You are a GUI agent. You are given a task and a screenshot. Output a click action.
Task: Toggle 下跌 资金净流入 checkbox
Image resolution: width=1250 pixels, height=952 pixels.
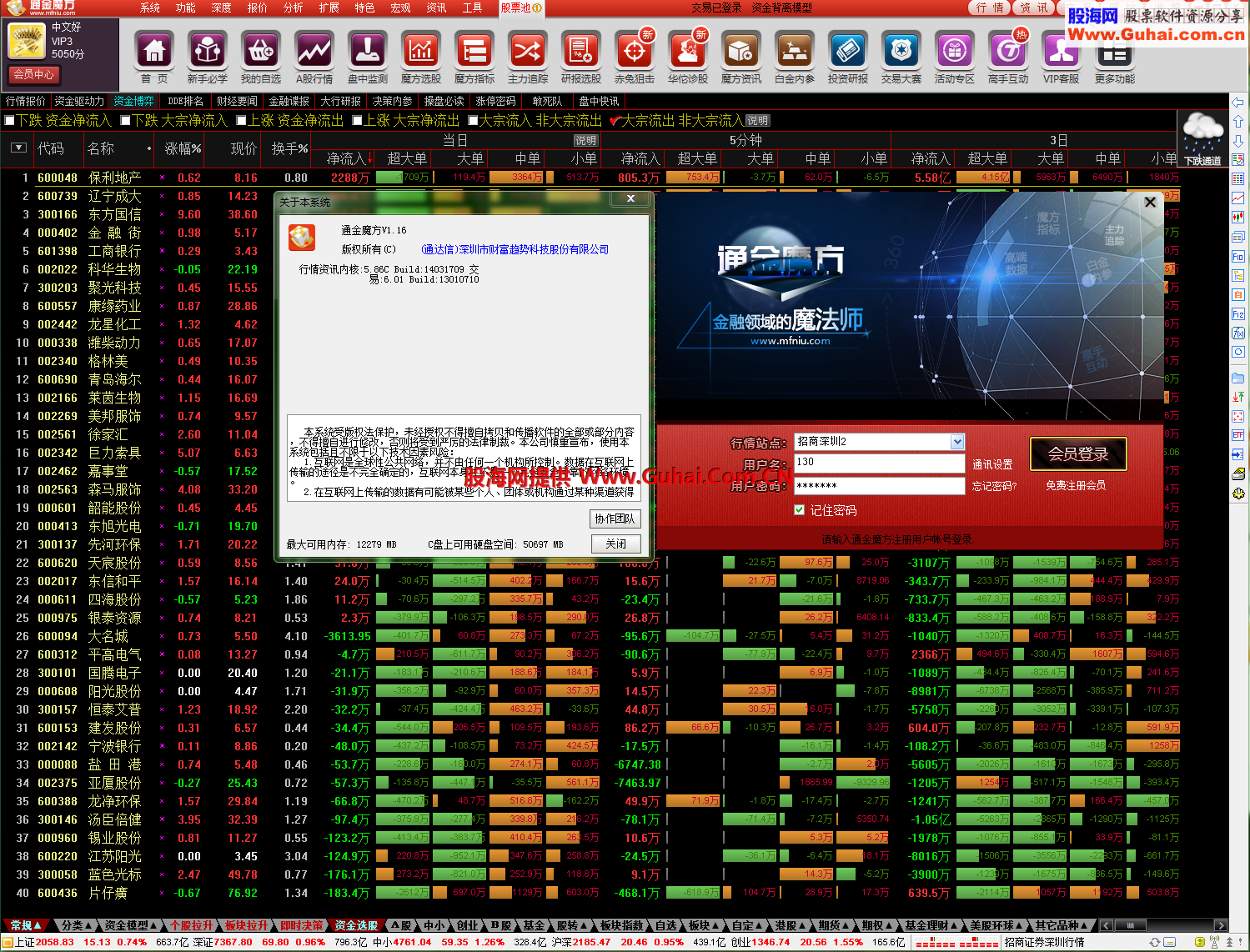click(10, 121)
